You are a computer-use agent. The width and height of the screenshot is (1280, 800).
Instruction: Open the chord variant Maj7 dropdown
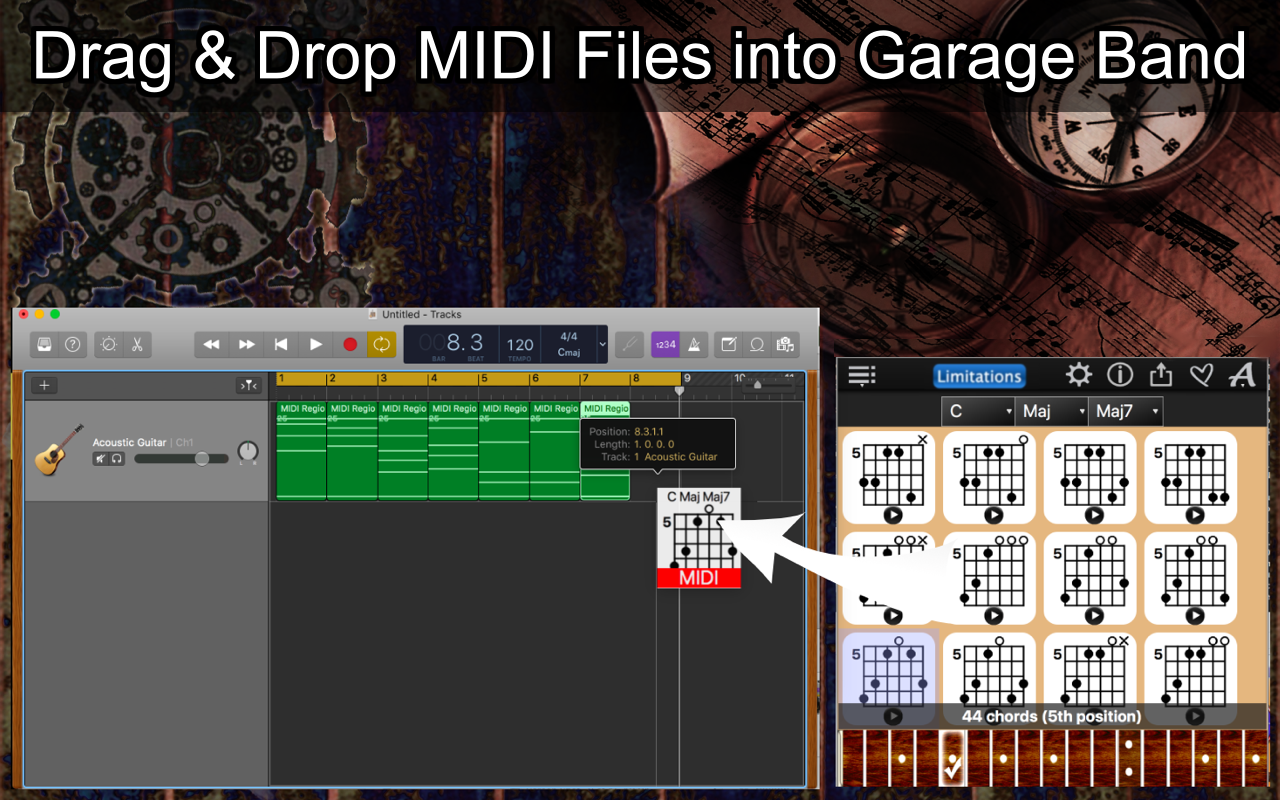click(1126, 411)
